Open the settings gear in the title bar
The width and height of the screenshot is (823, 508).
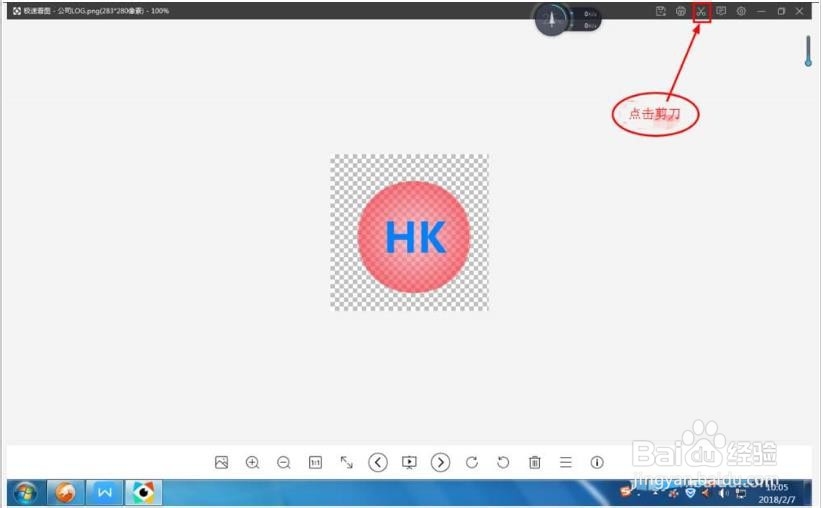741,11
